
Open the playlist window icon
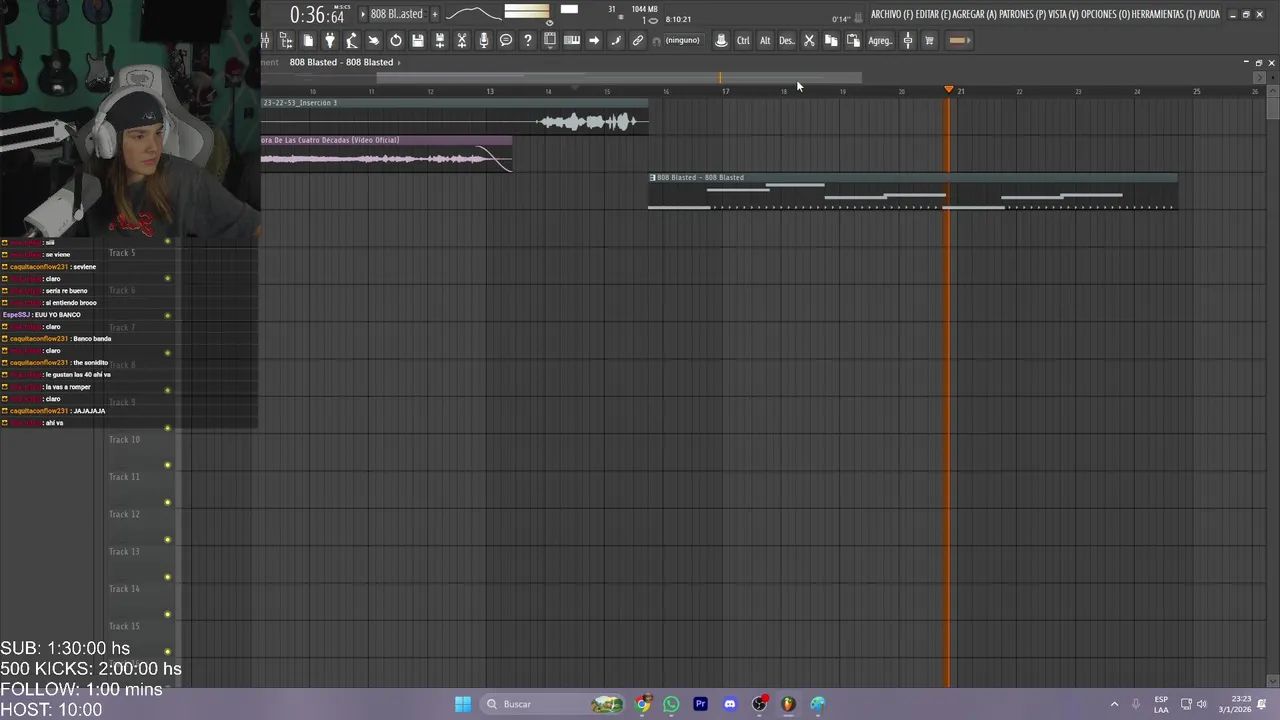550,40
